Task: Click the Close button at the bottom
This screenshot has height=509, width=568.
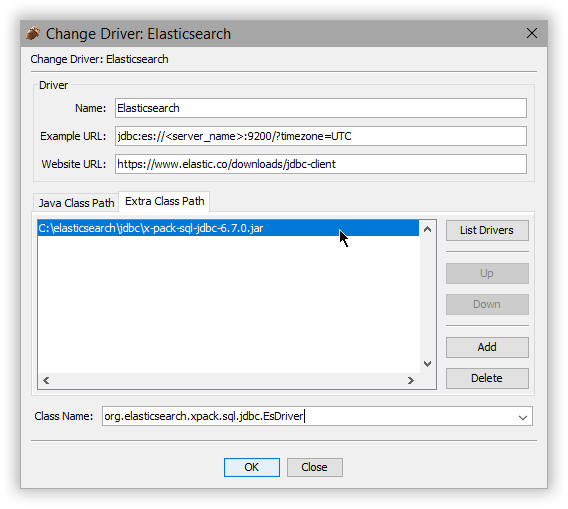Action: (314, 467)
